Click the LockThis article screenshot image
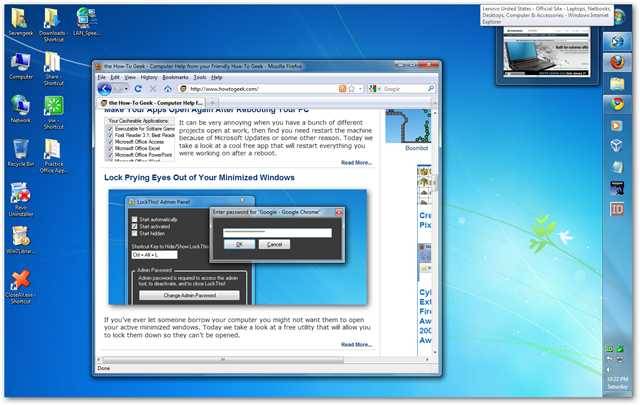The image size is (640, 405). point(238,247)
